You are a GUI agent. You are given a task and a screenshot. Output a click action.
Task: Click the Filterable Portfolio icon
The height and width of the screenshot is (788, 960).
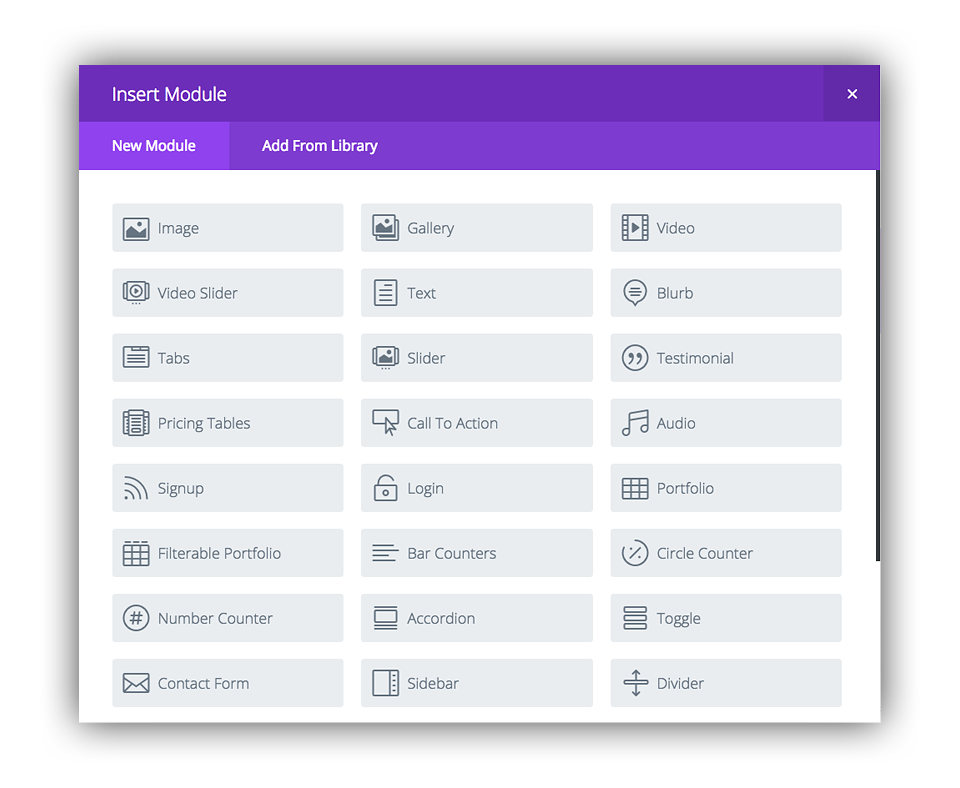136,553
